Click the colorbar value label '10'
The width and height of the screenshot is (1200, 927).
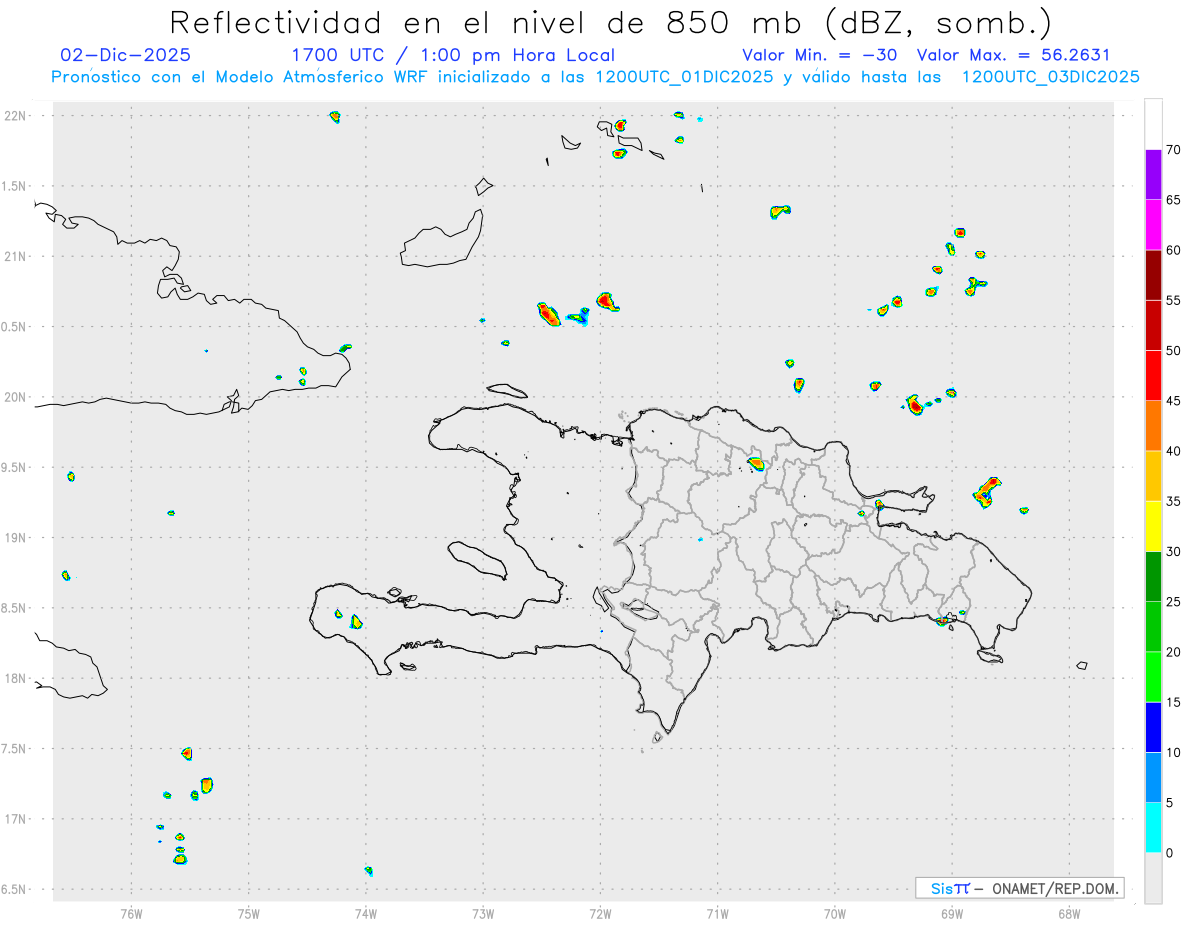pos(1174,753)
